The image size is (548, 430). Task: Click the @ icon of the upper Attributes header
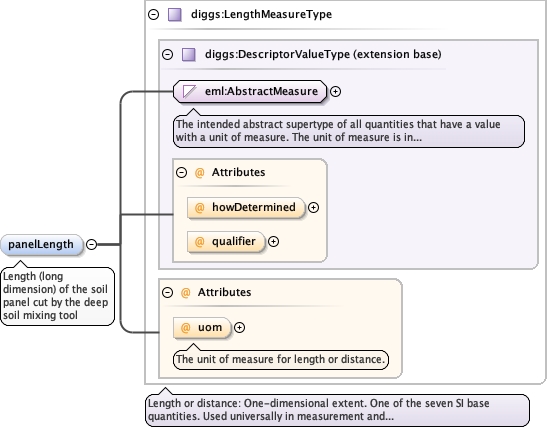tap(199, 172)
